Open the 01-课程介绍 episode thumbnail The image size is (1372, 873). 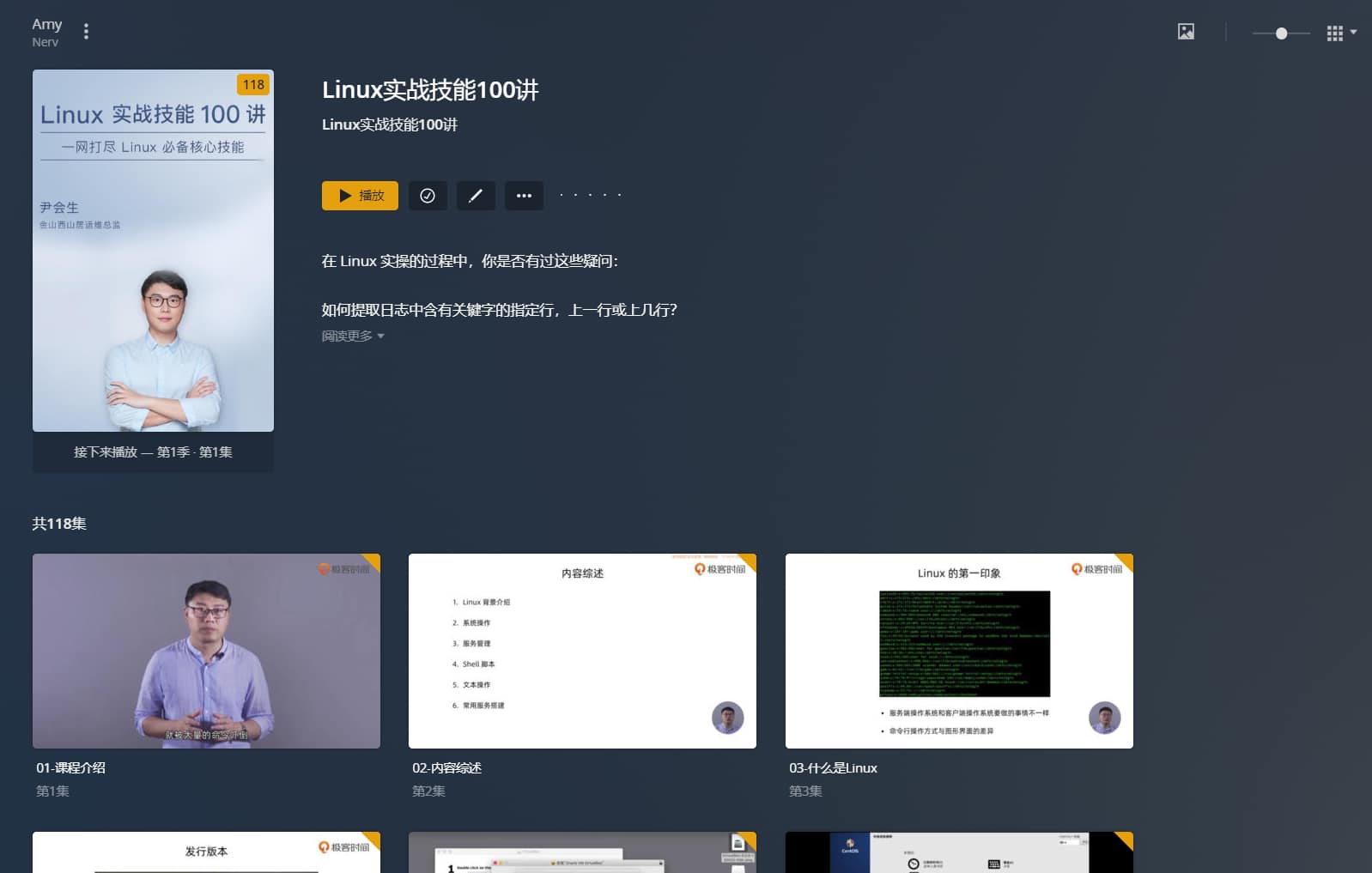(206, 651)
